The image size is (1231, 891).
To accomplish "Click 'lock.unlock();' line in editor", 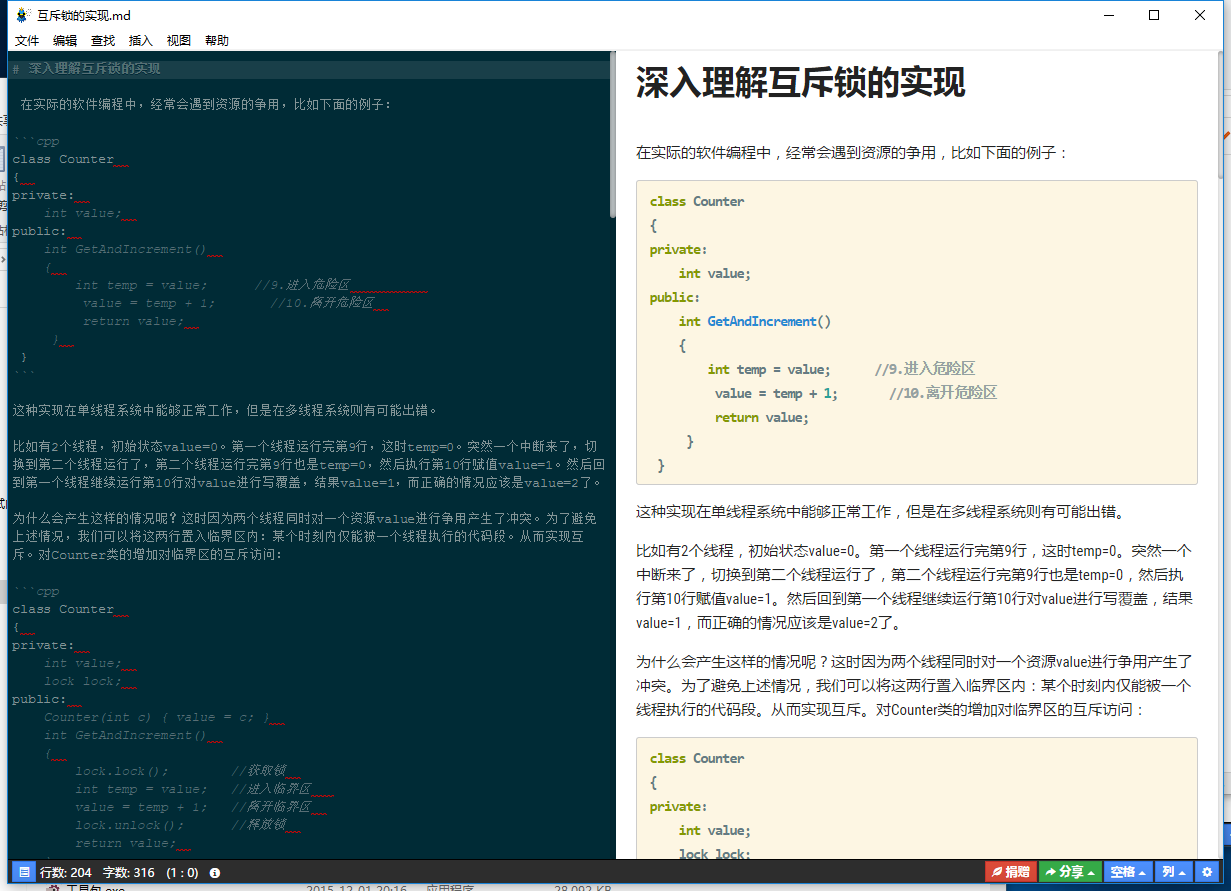I will [130, 825].
